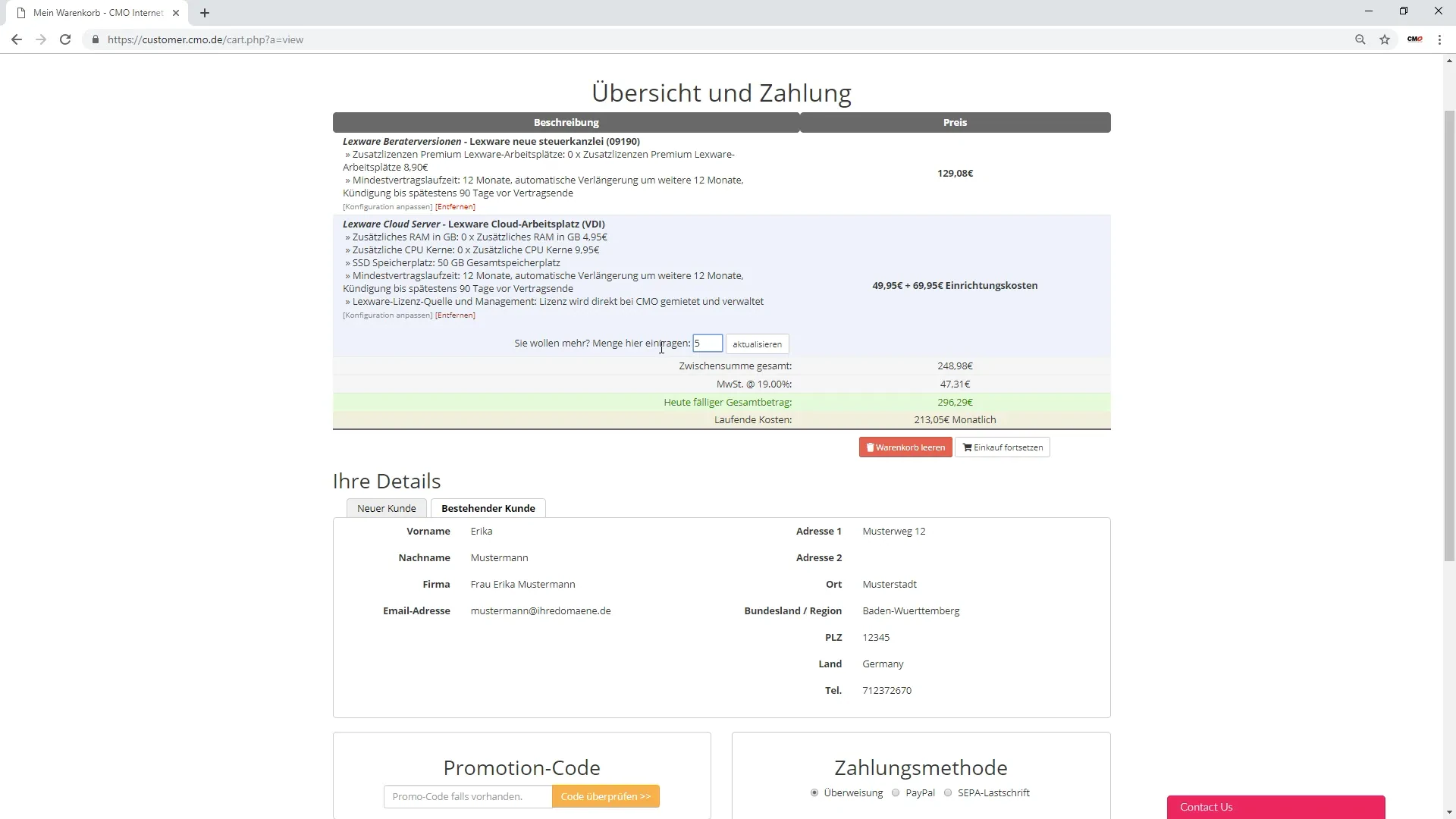
Task: Click the Frau Erika Mustermann company value
Action: (x=522, y=585)
